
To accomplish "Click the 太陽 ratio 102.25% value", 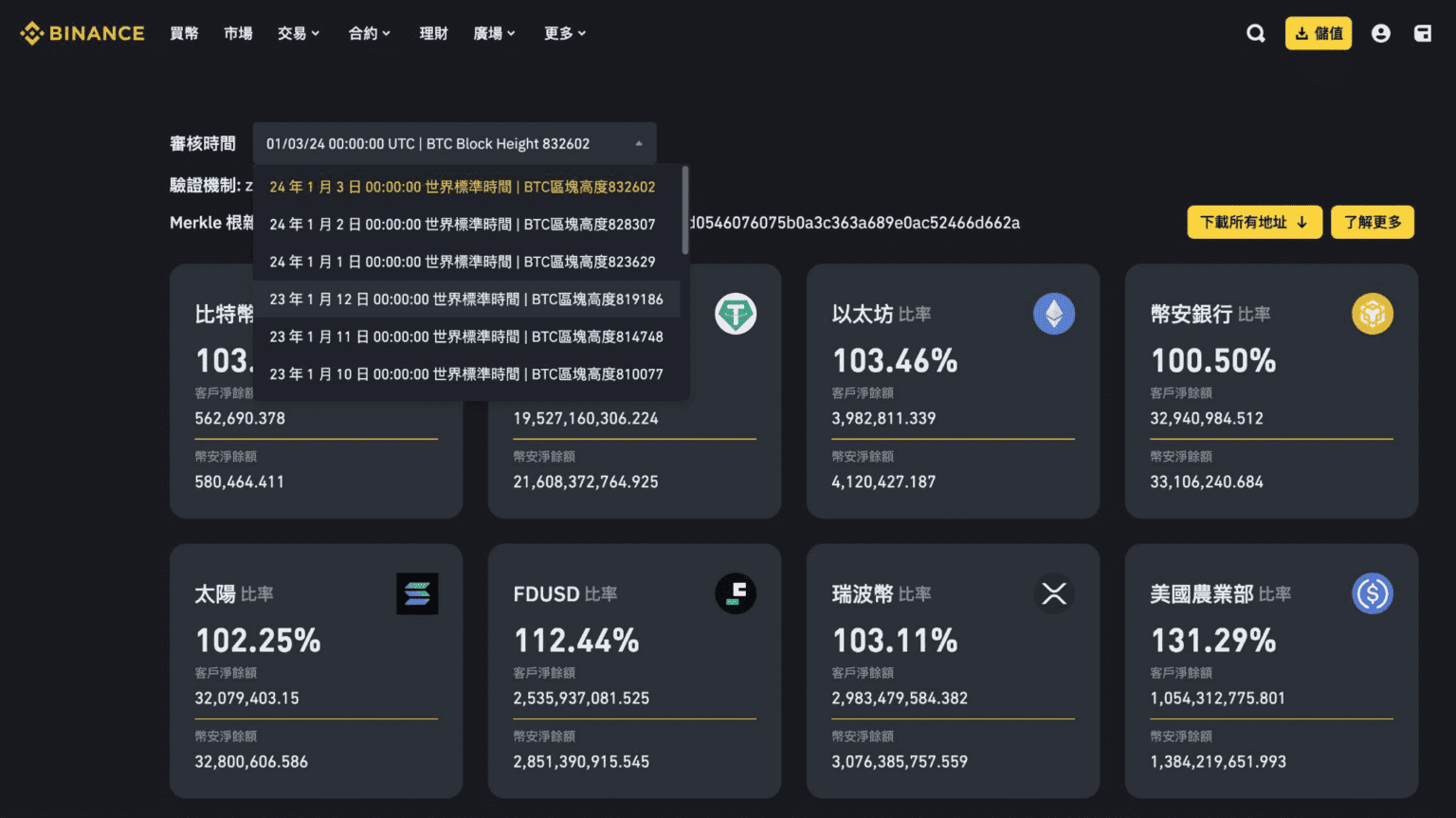I will (x=258, y=640).
